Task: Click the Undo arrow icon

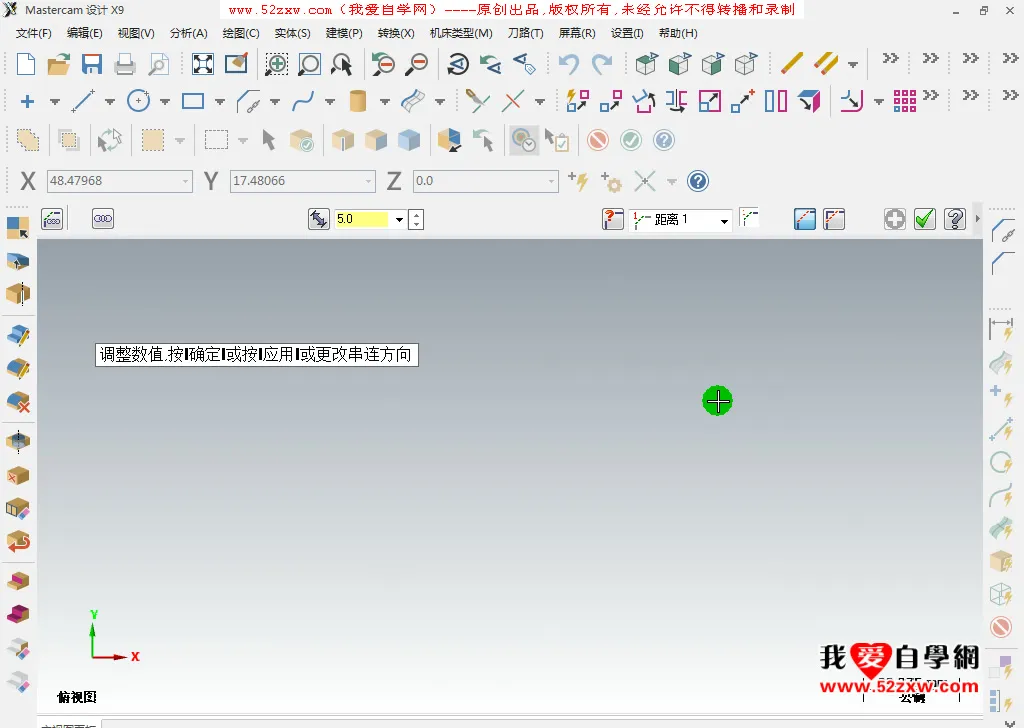Action: [569, 65]
